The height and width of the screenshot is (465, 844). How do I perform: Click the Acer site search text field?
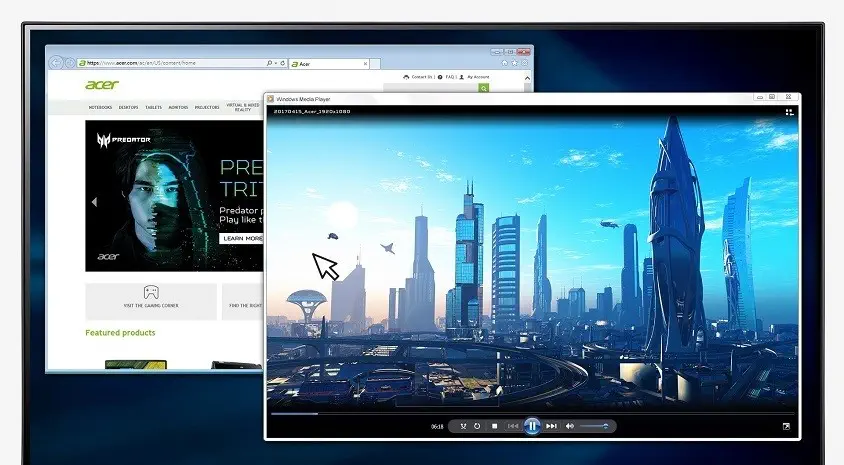(430, 88)
